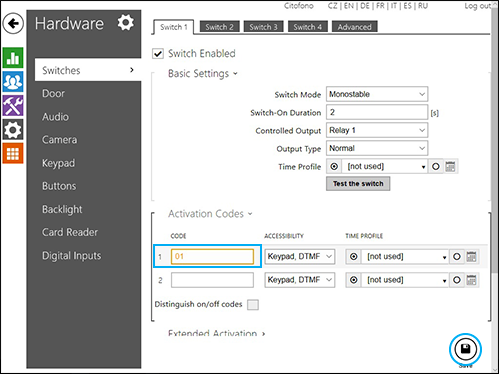The height and width of the screenshot is (374, 499).
Task: Switch language to RU
Action: coord(423,6)
